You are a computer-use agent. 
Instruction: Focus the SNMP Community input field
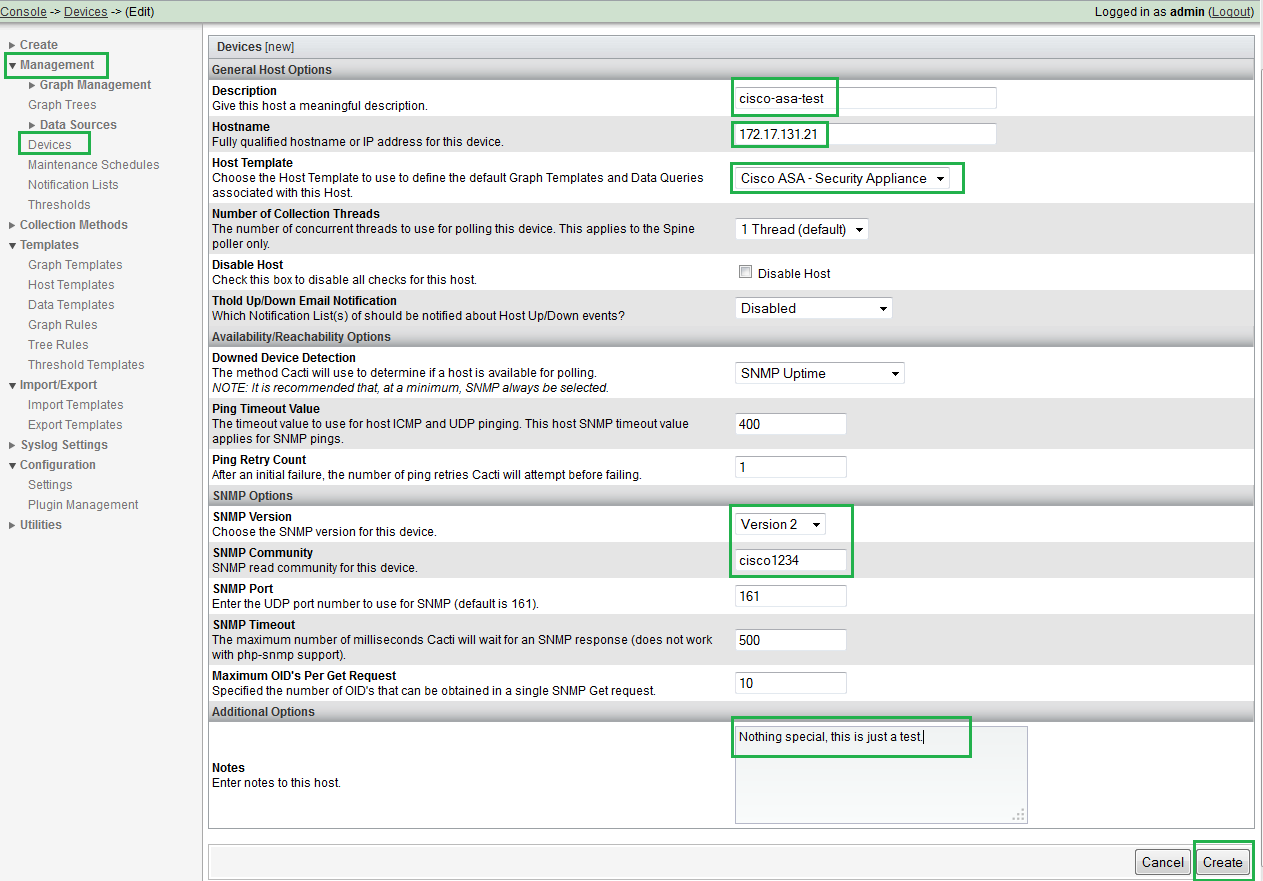point(790,560)
